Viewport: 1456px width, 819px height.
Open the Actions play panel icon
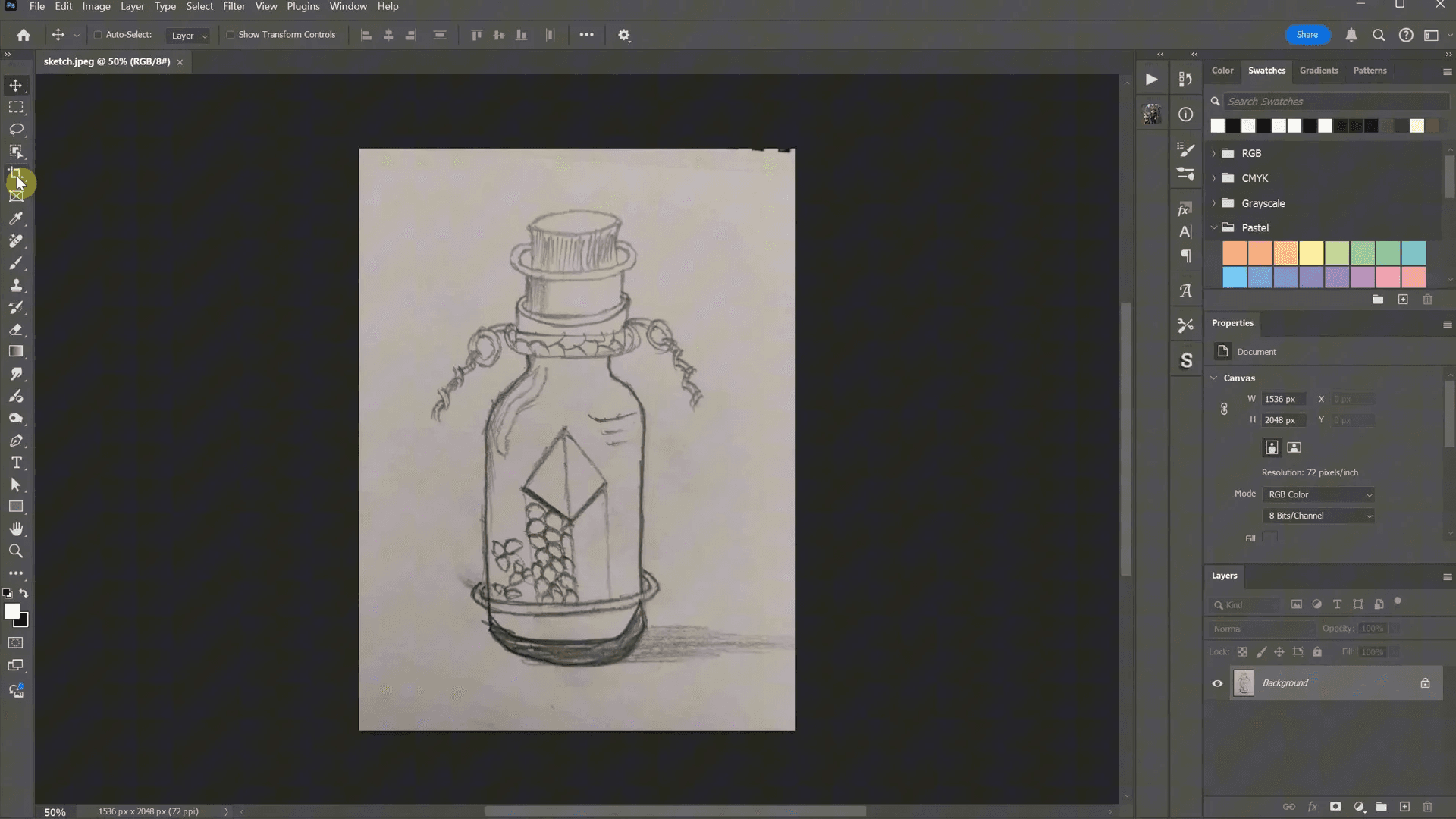(x=1151, y=79)
